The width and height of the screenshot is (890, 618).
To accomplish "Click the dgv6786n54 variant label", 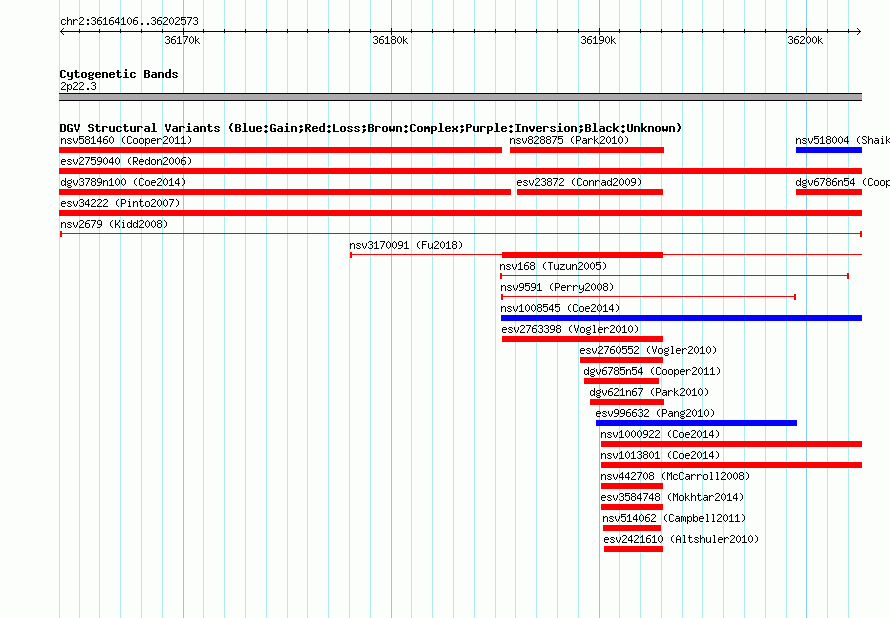I will pos(842,182).
